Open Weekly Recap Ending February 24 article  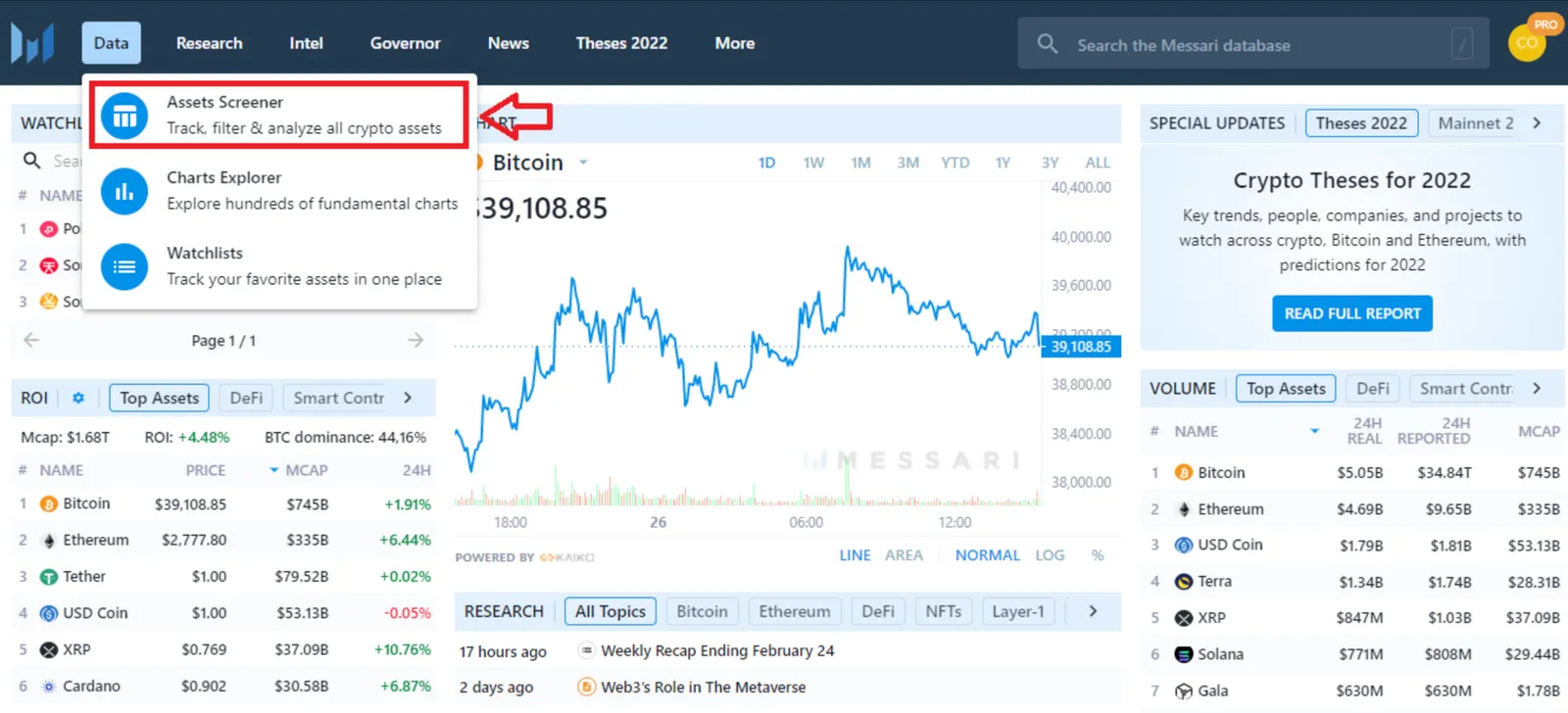pyautogui.click(x=717, y=650)
